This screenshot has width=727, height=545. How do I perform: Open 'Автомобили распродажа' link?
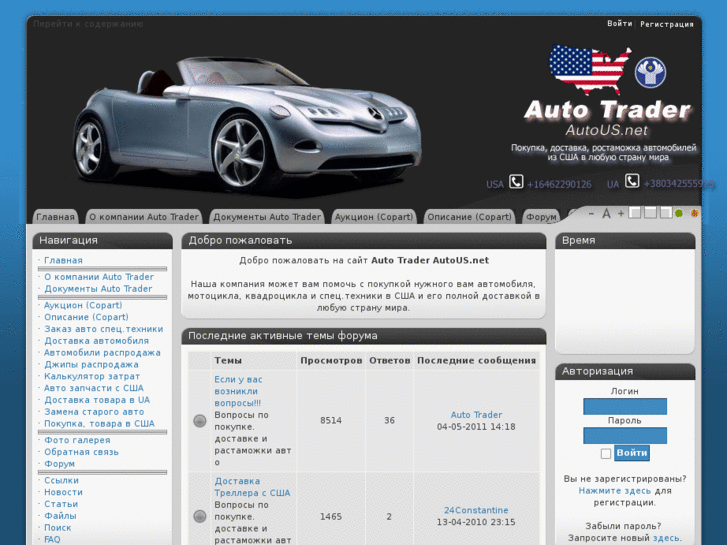click(102, 353)
